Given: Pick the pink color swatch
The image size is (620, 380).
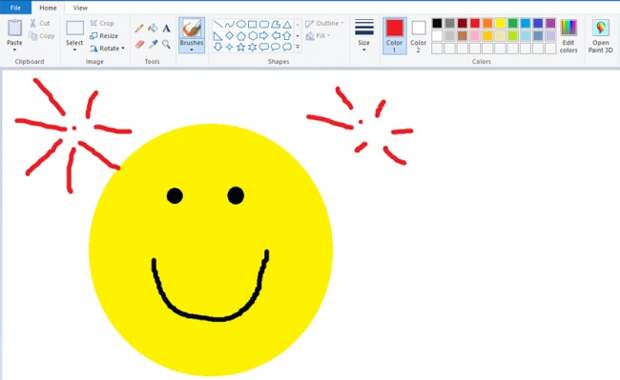Looking at the screenshot, I should point(475,36).
